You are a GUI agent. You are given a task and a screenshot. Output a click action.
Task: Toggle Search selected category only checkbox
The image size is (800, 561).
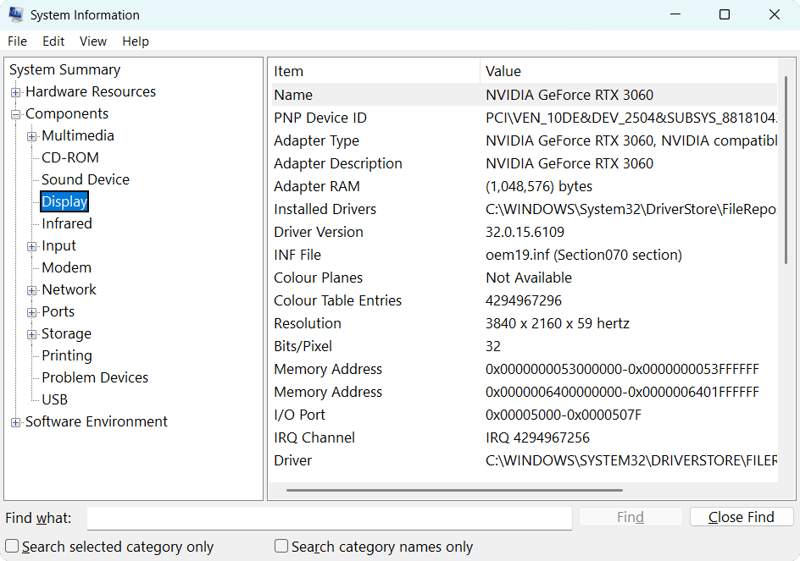(x=12, y=546)
